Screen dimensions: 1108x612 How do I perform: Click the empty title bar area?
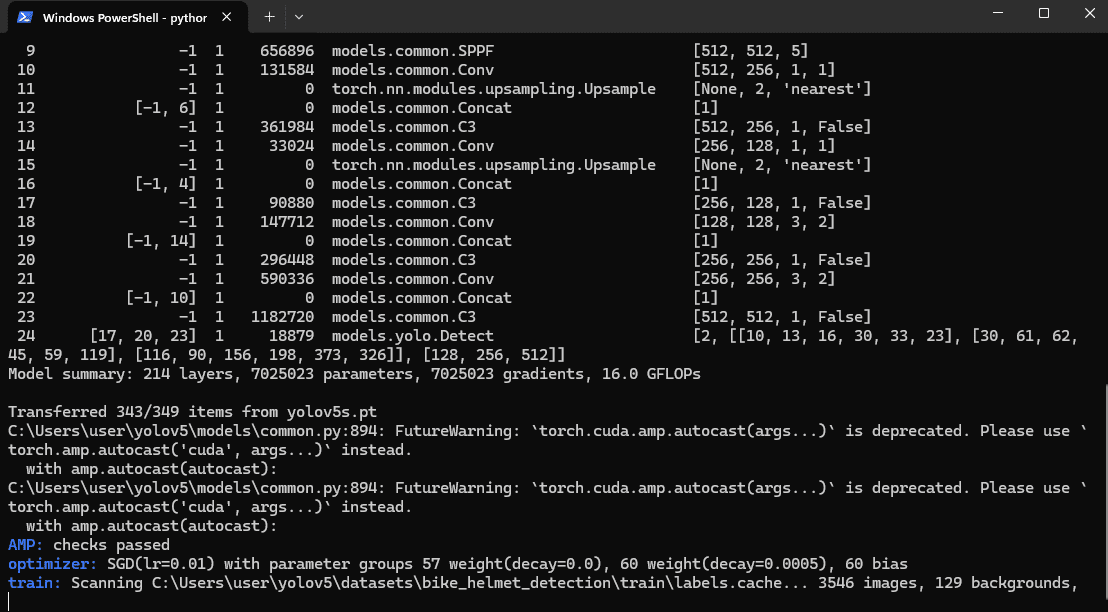coord(636,16)
